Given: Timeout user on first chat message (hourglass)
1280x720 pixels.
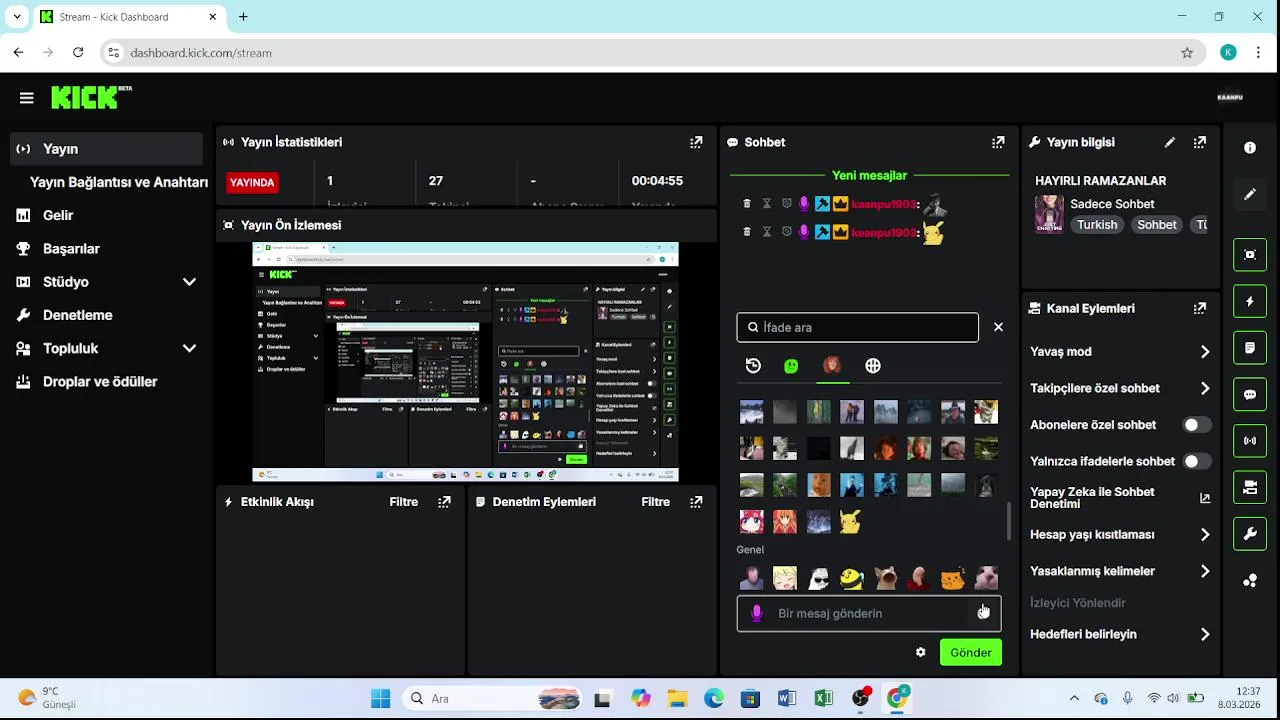Looking at the screenshot, I should point(767,204).
